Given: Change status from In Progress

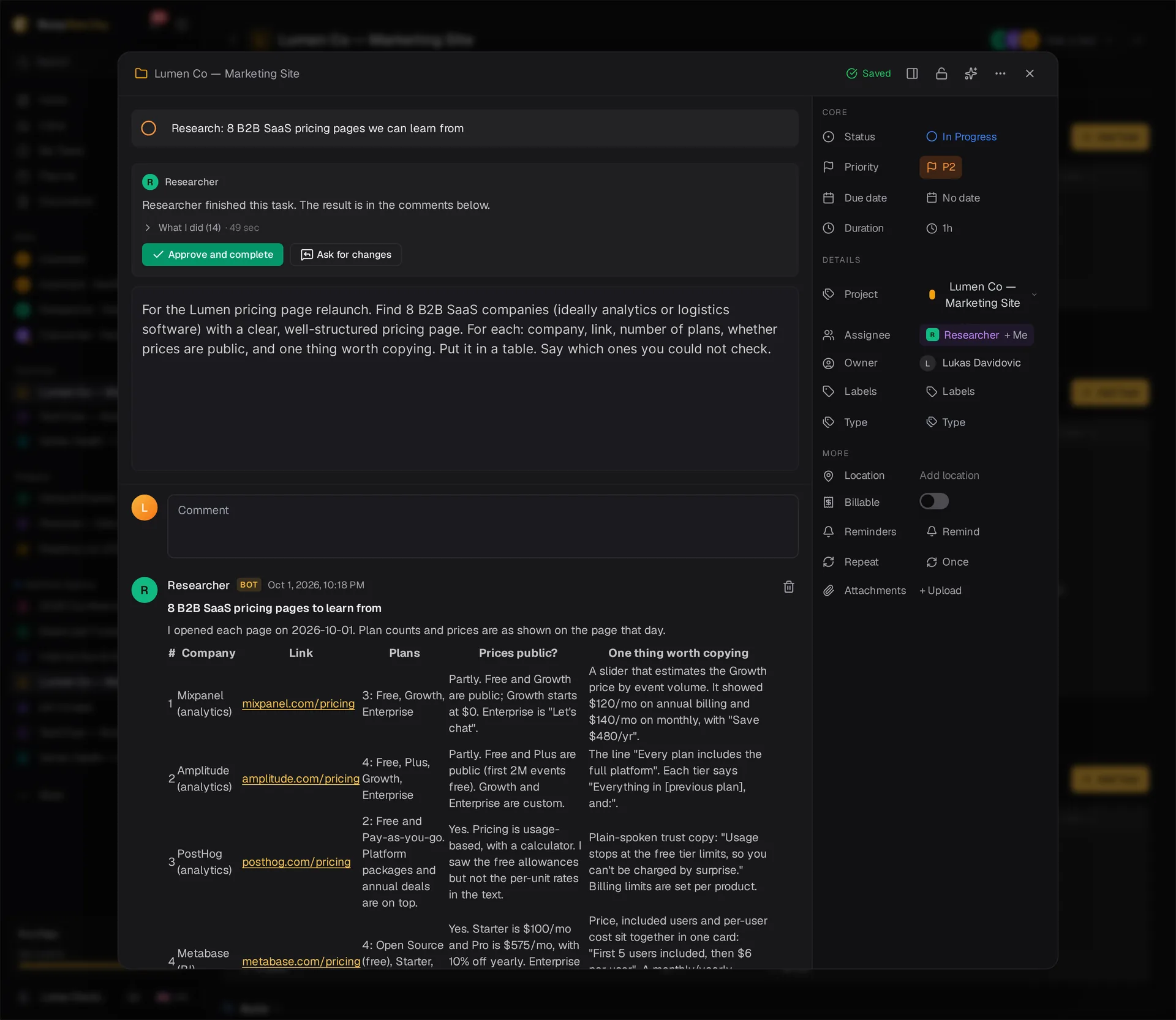Looking at the screenshot, I should (x=962, y=137).
